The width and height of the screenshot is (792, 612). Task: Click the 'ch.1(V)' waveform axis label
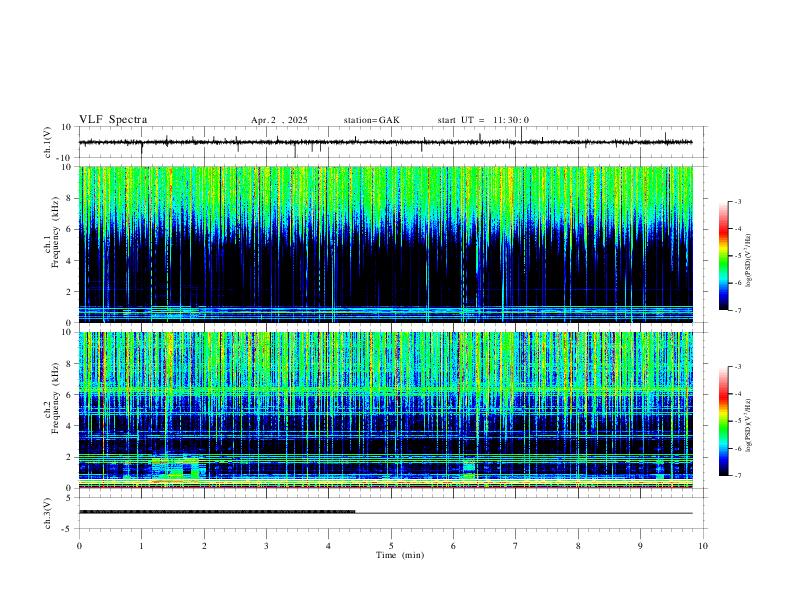[48, 142]
